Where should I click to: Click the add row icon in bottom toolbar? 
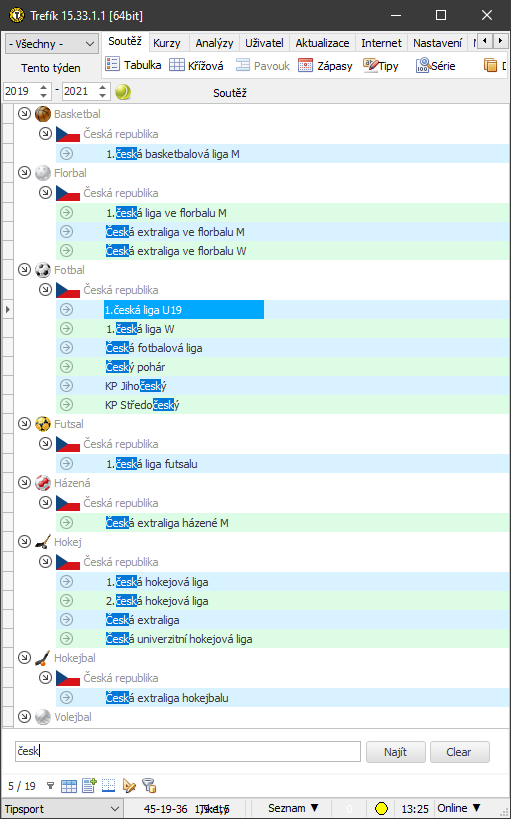click(x=89, y=785)
